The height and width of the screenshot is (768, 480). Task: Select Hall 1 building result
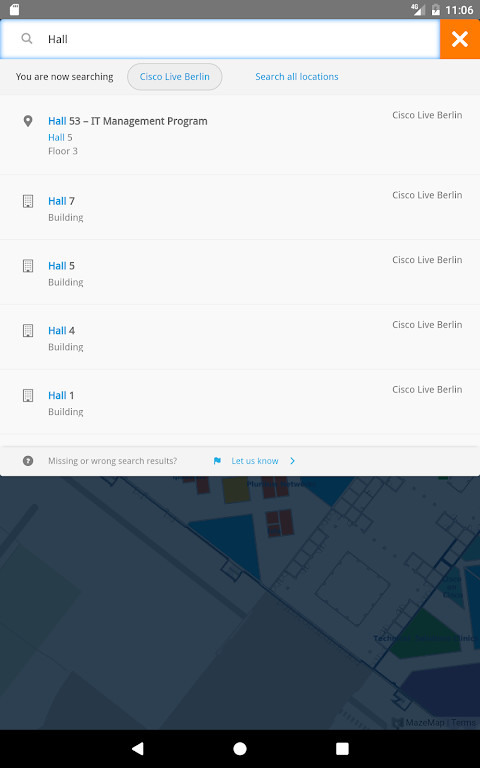click(240, 402)
